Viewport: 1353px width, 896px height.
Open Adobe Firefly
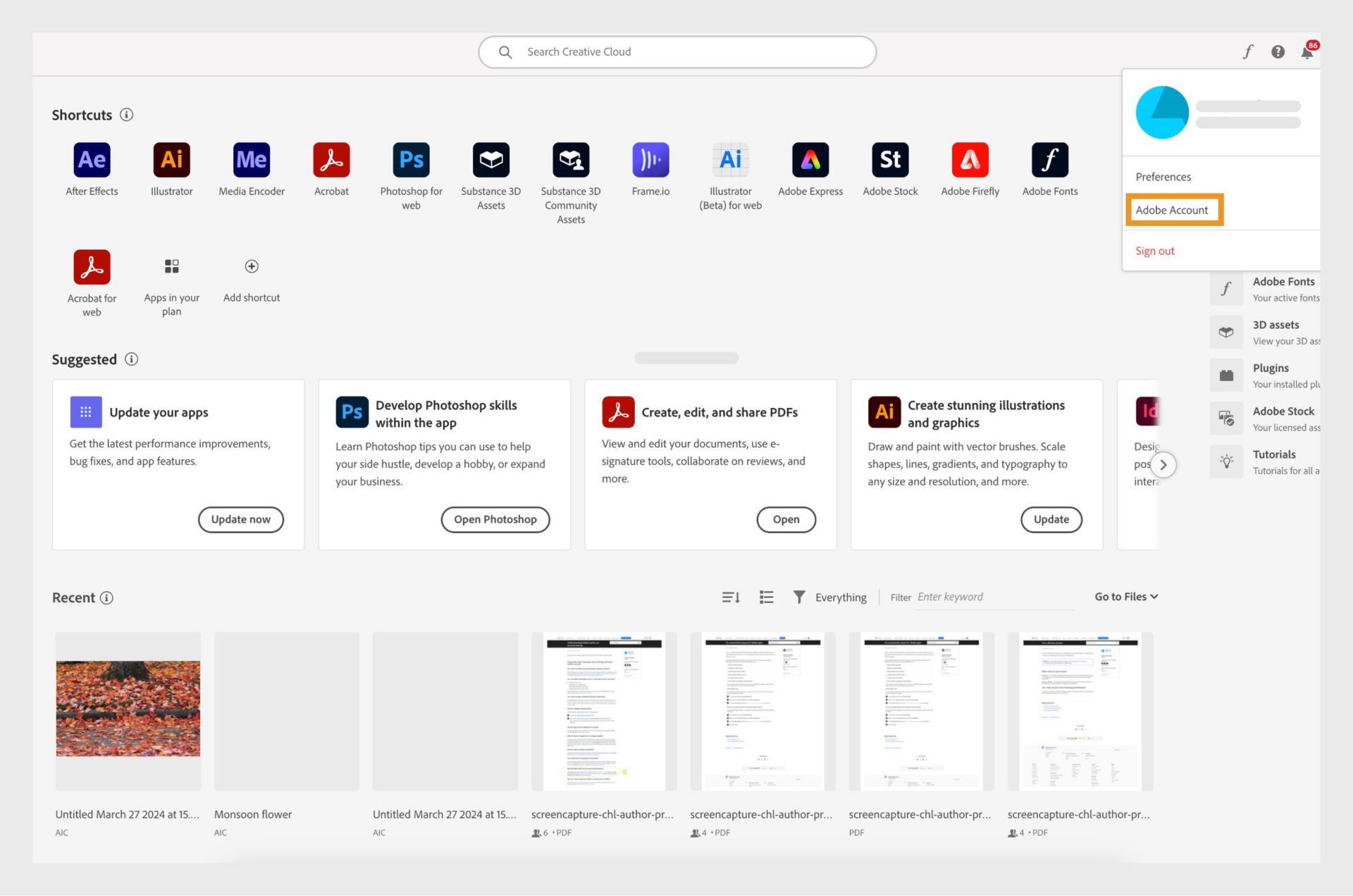click(969, 159)
